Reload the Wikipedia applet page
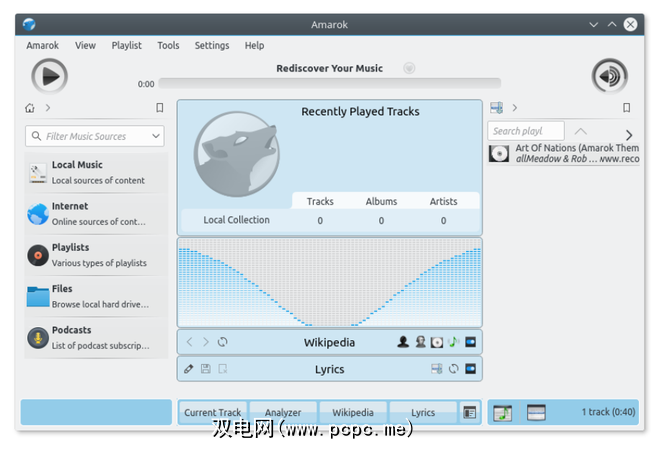This screenshot has height=452, width=670. click(x=222, y=342)
